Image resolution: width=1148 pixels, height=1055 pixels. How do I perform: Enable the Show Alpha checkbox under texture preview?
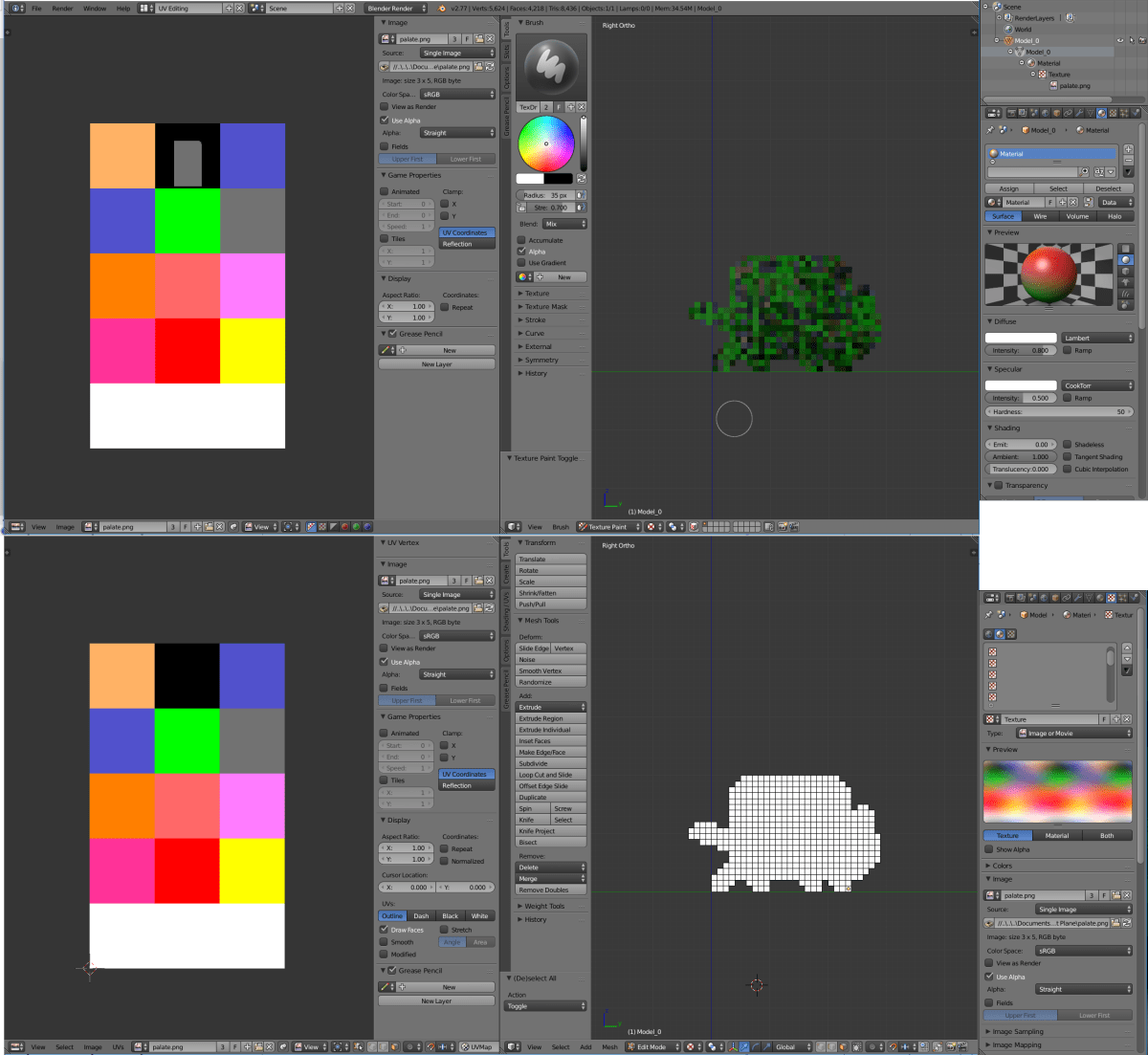tap(989, 849)
